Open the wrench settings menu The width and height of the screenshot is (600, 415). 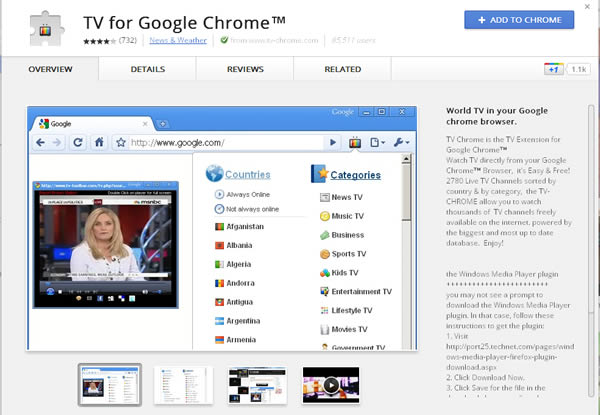tap(401, 143)
